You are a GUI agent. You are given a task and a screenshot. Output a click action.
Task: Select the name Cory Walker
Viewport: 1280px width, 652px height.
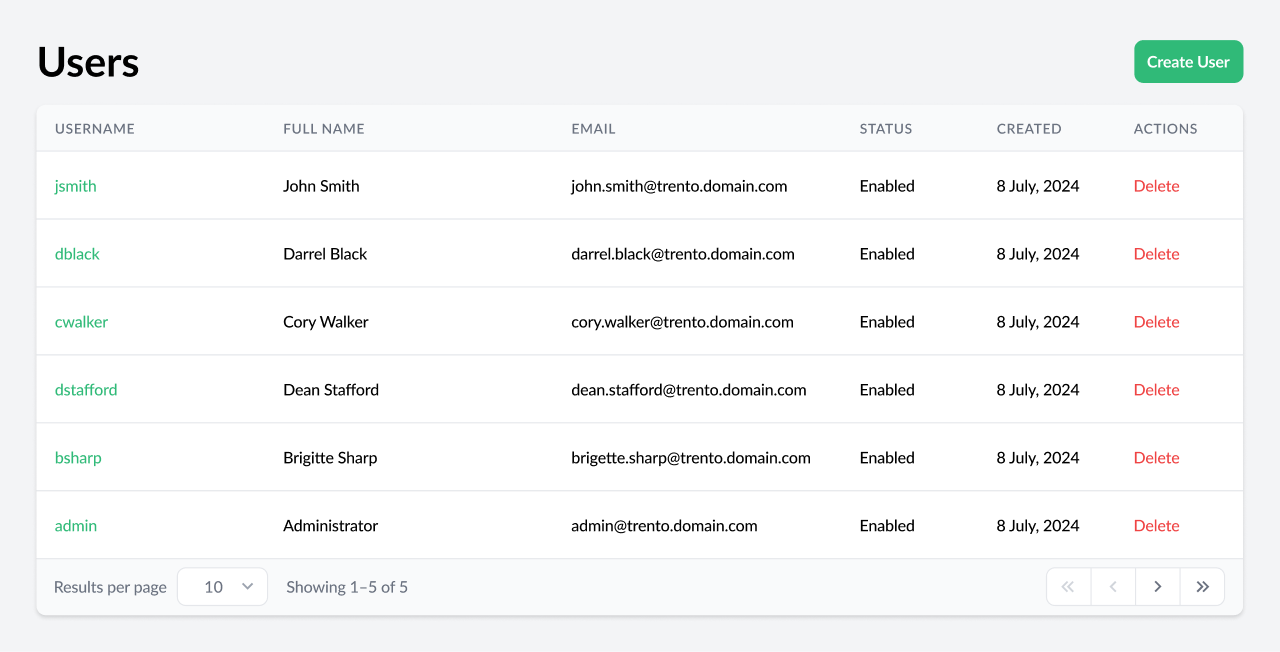pos(326,322)
